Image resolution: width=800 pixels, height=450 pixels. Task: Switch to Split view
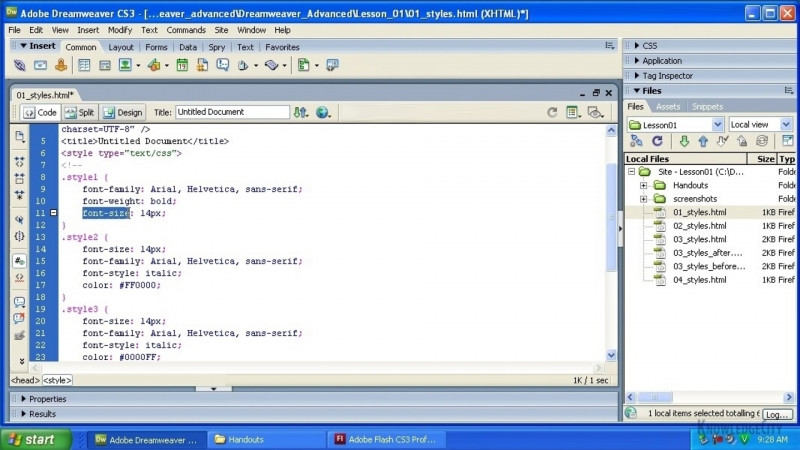(x=80, y=112)
